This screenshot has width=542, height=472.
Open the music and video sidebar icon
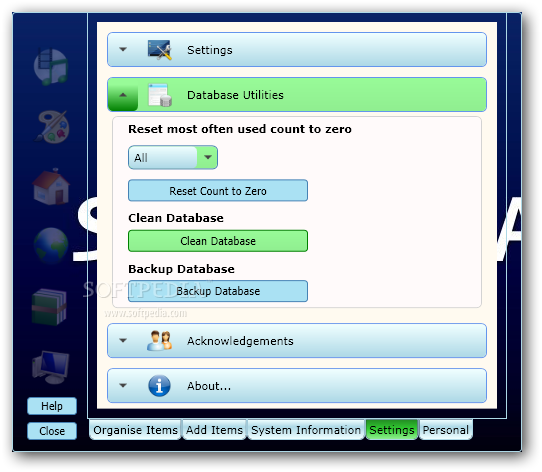pyautogui.click(x=51, y=67)
